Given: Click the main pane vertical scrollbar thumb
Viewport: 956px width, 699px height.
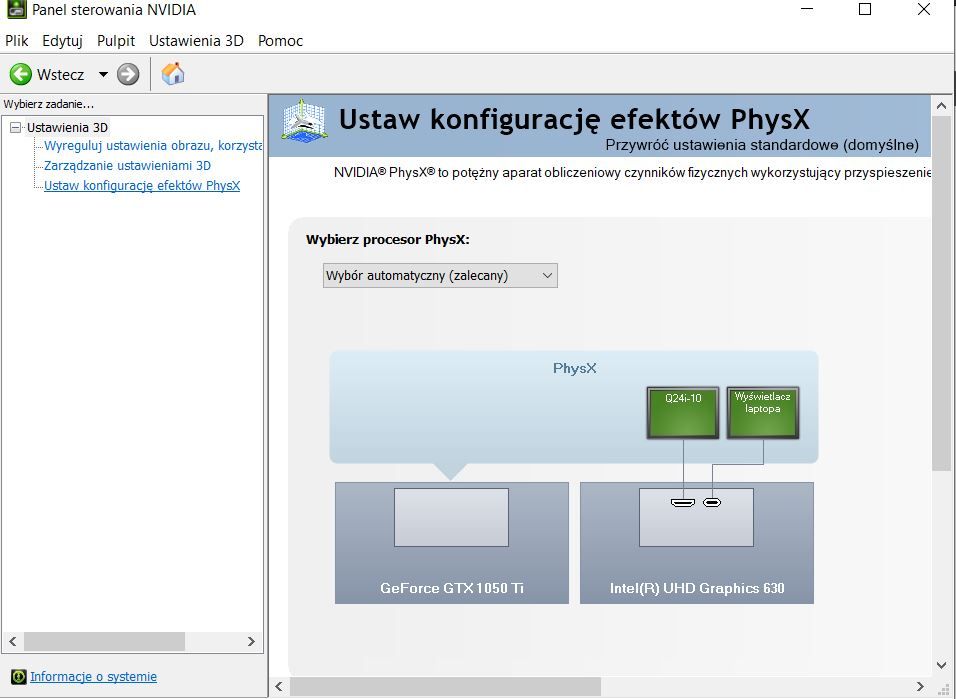Looking at the screenshot, I should (x=941, y=293).
